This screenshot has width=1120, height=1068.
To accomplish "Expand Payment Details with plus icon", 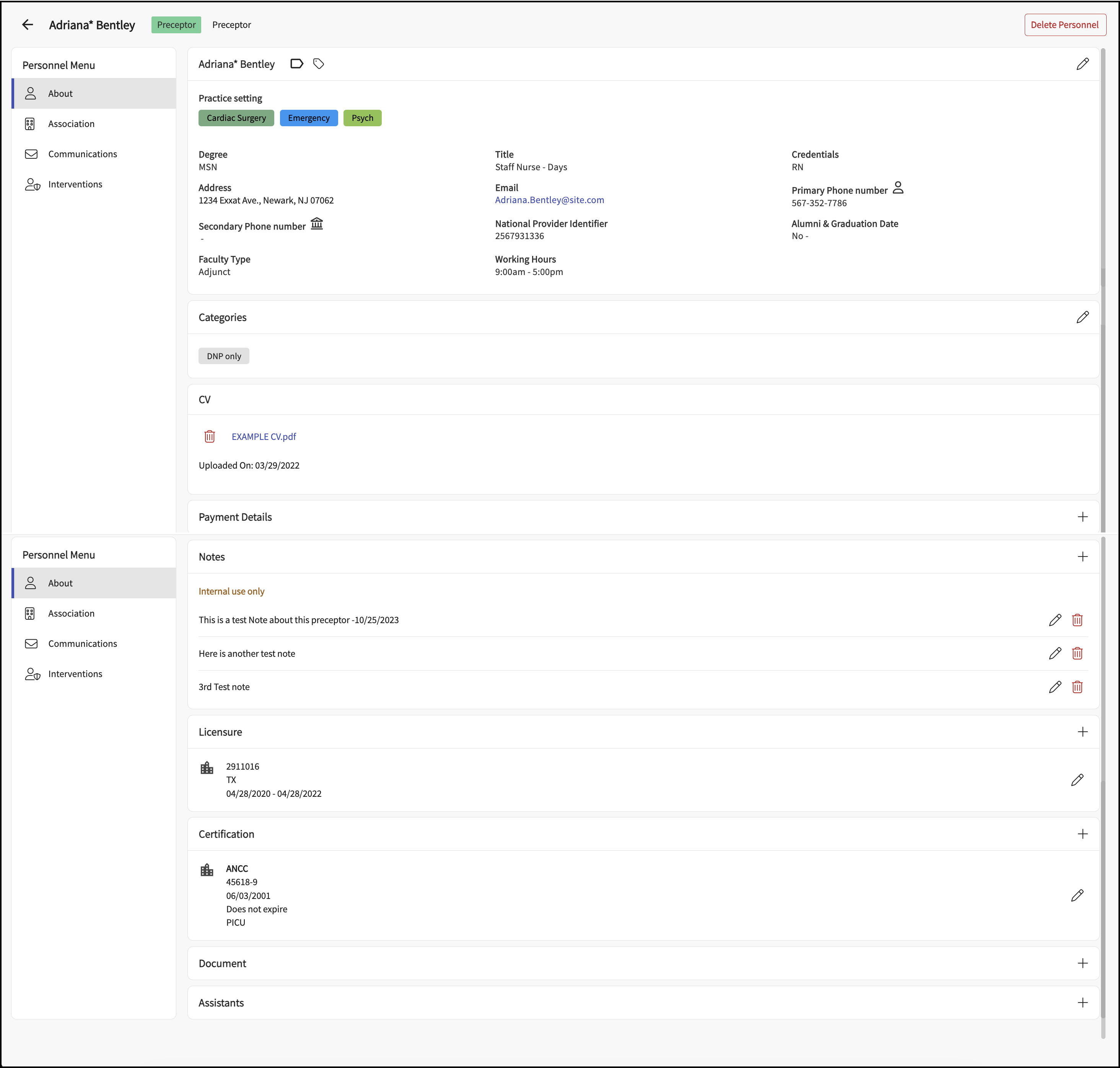I will [1083, 517].
